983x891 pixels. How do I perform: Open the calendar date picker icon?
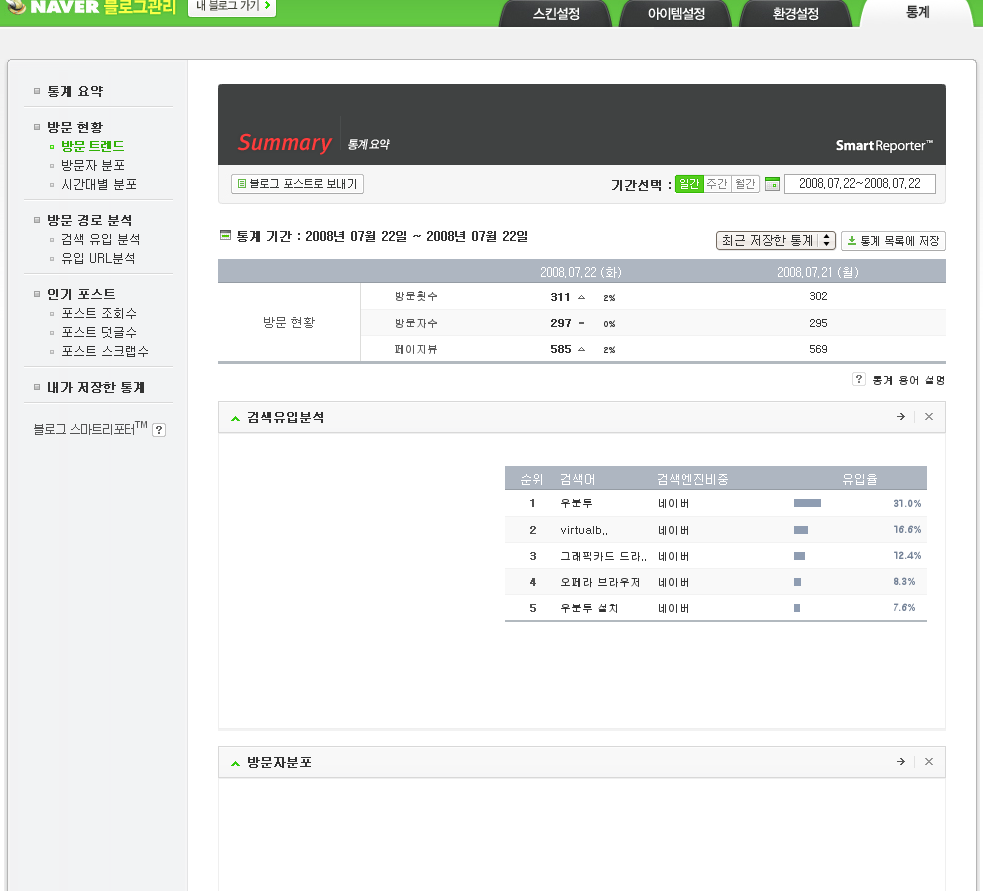(772, 184)
